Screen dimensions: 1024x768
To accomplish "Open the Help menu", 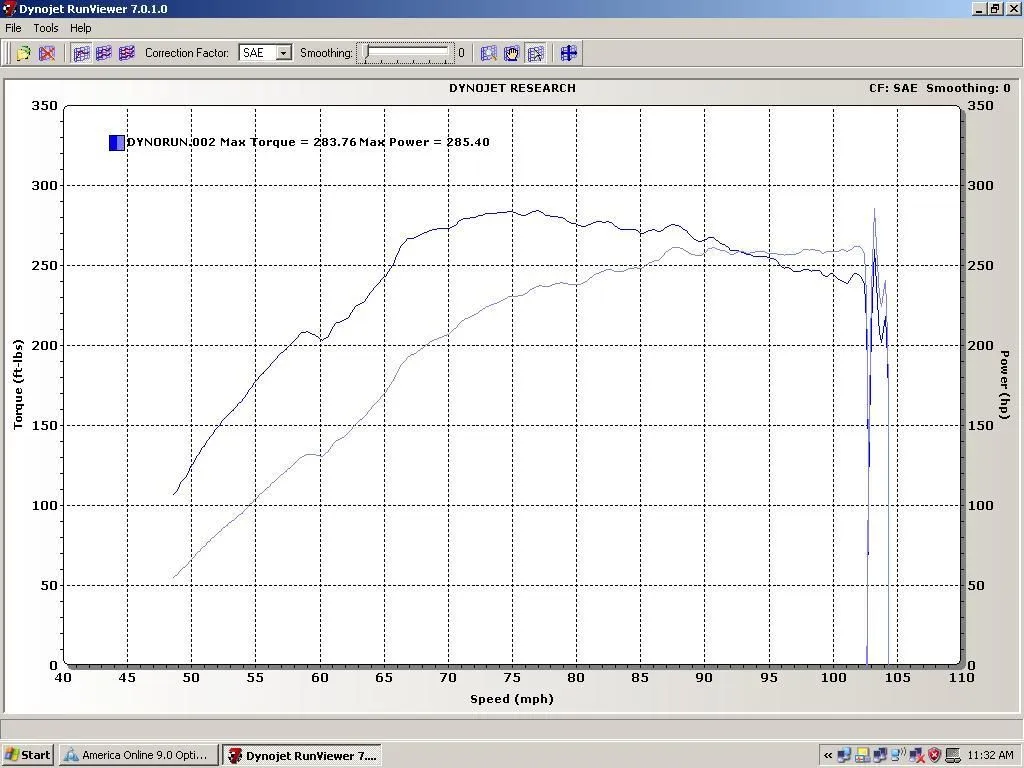I will click(80, 28).
